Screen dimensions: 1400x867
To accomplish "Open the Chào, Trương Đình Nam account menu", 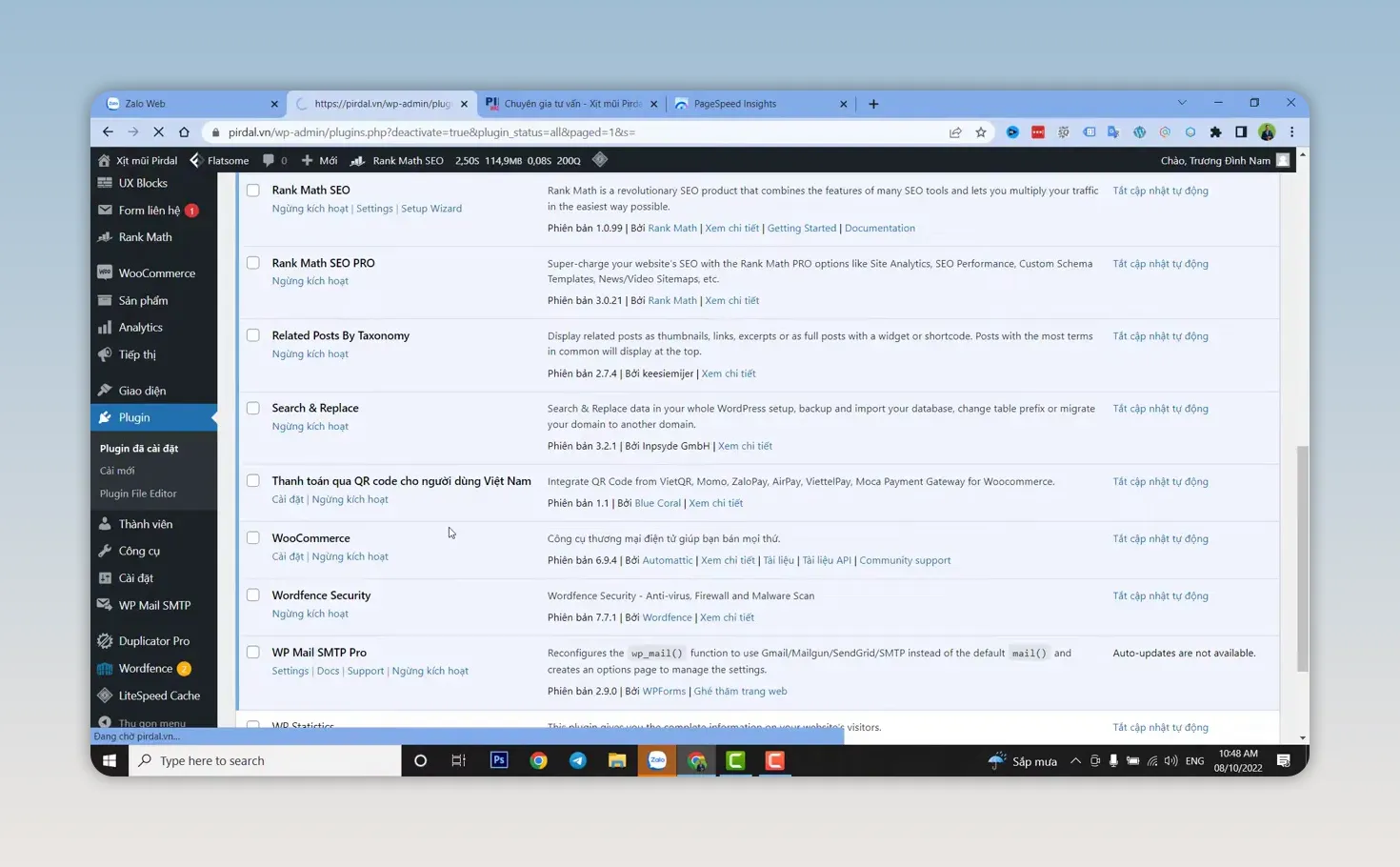I will (x=1225, y=160).
